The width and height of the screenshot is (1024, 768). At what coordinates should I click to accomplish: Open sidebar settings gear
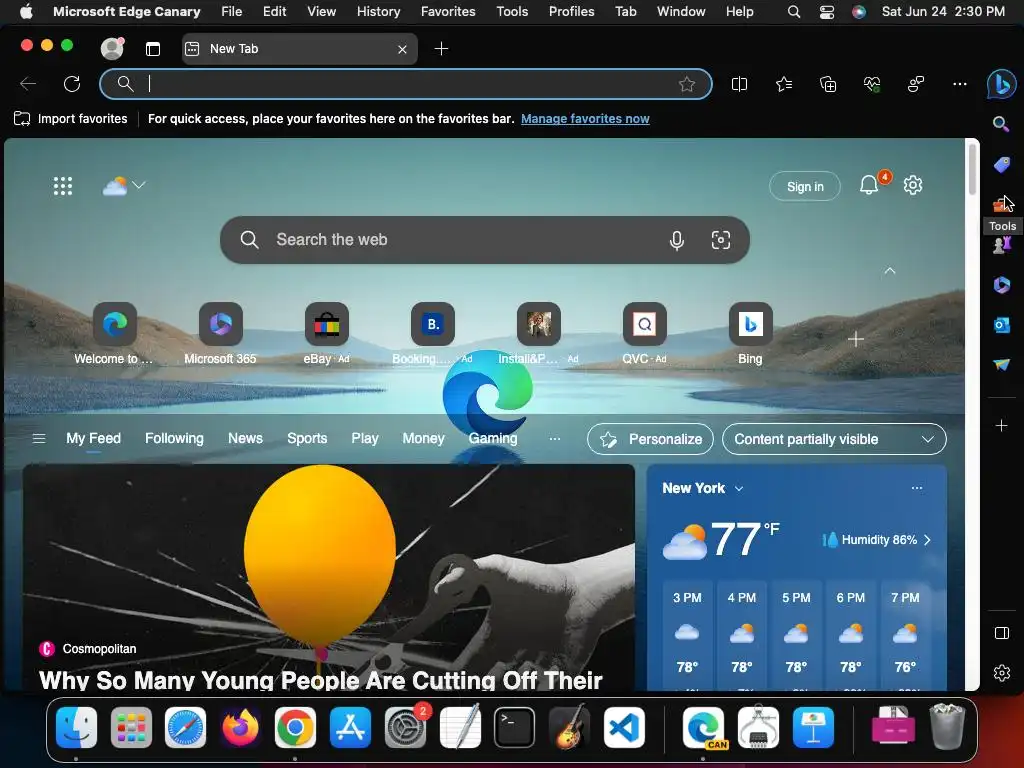[1001, 673]
